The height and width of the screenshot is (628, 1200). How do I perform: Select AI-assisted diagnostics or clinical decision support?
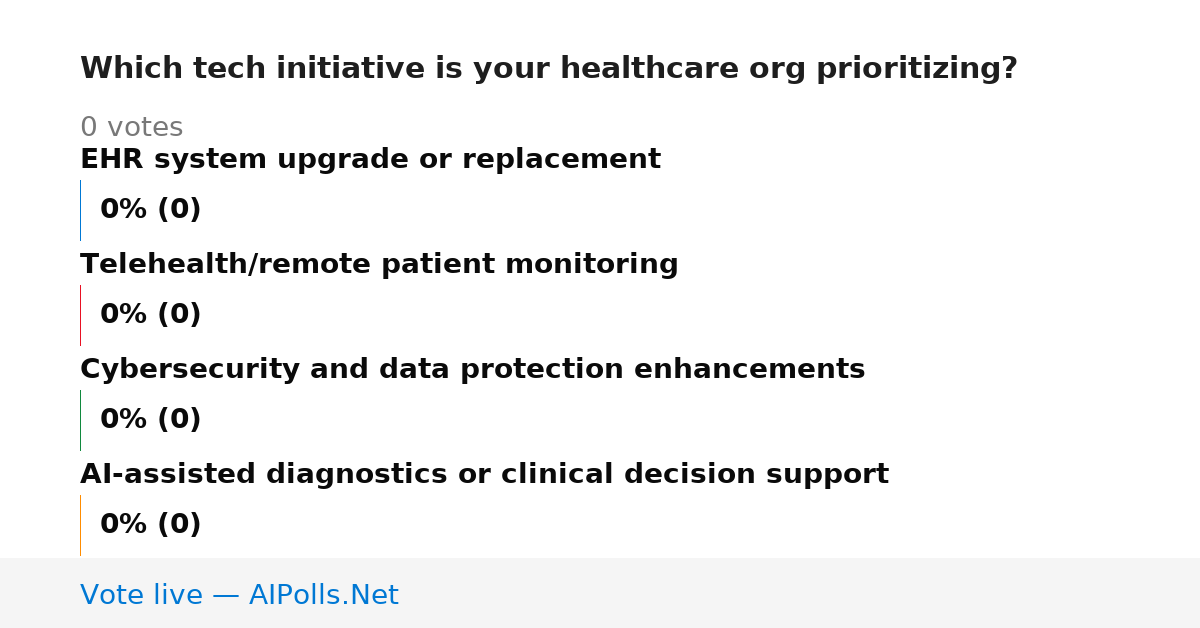484,475
